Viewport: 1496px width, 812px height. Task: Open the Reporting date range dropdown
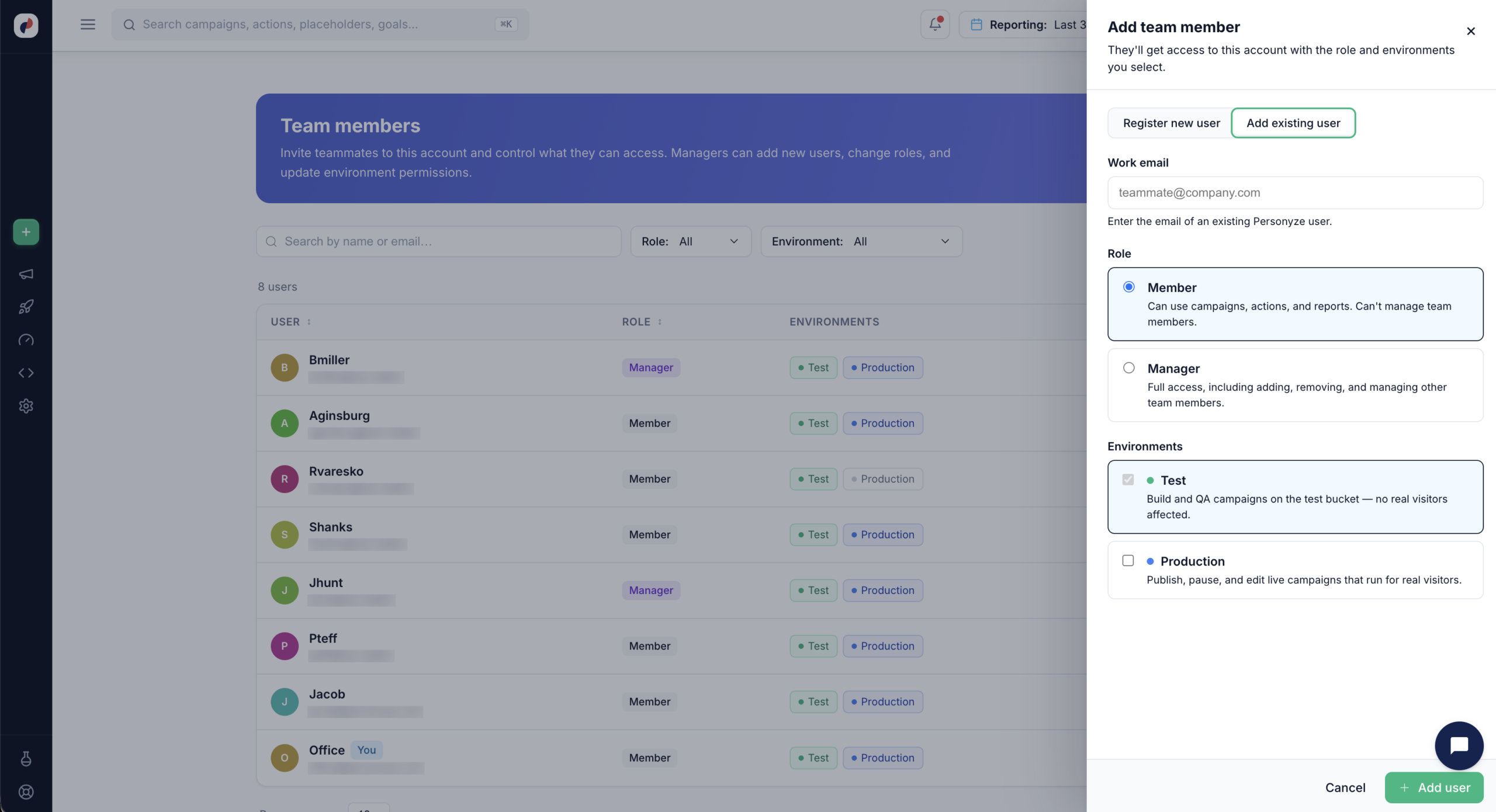pos(1023,25)
